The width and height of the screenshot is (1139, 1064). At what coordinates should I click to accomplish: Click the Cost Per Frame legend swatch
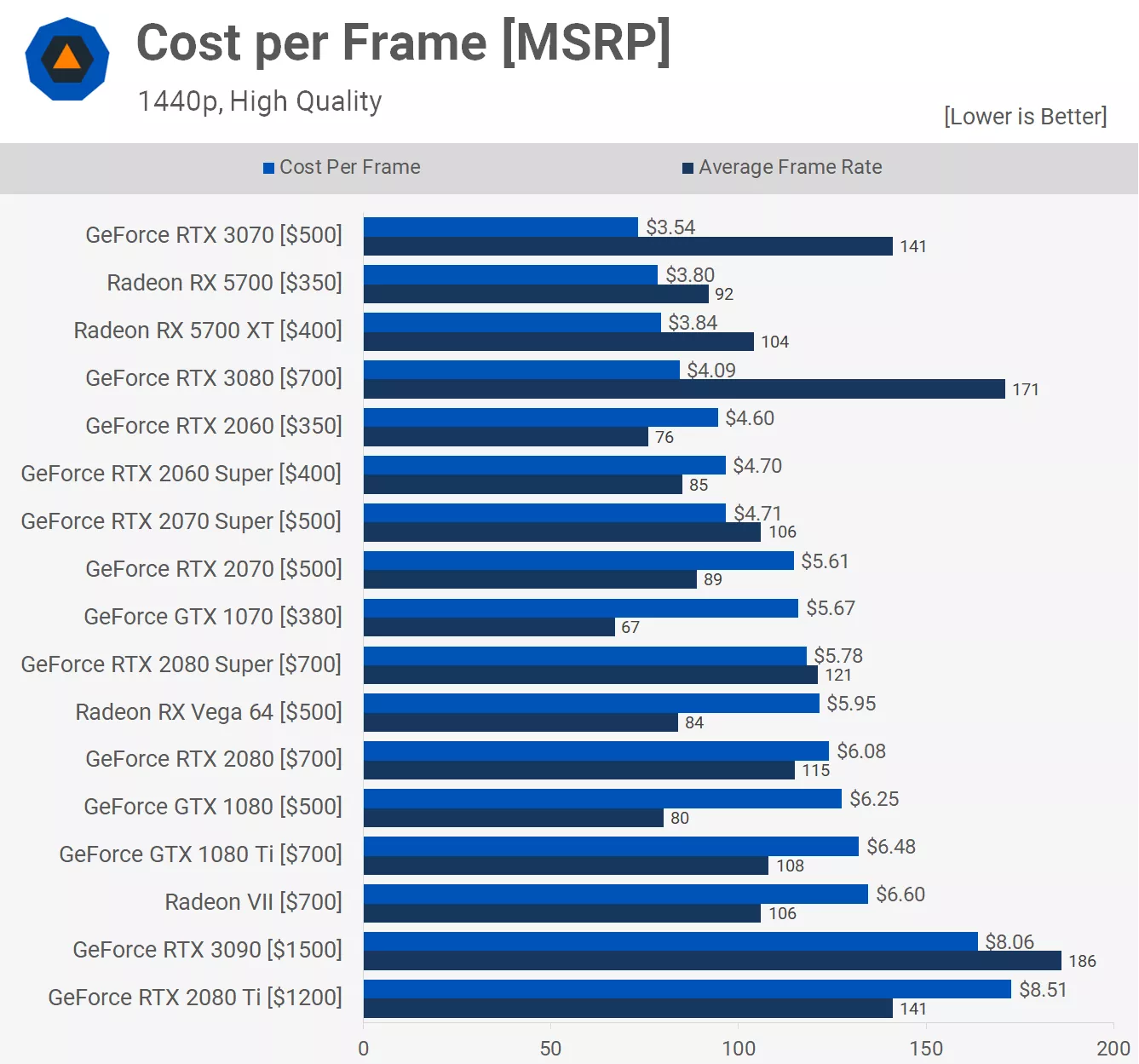coord(268,168)
